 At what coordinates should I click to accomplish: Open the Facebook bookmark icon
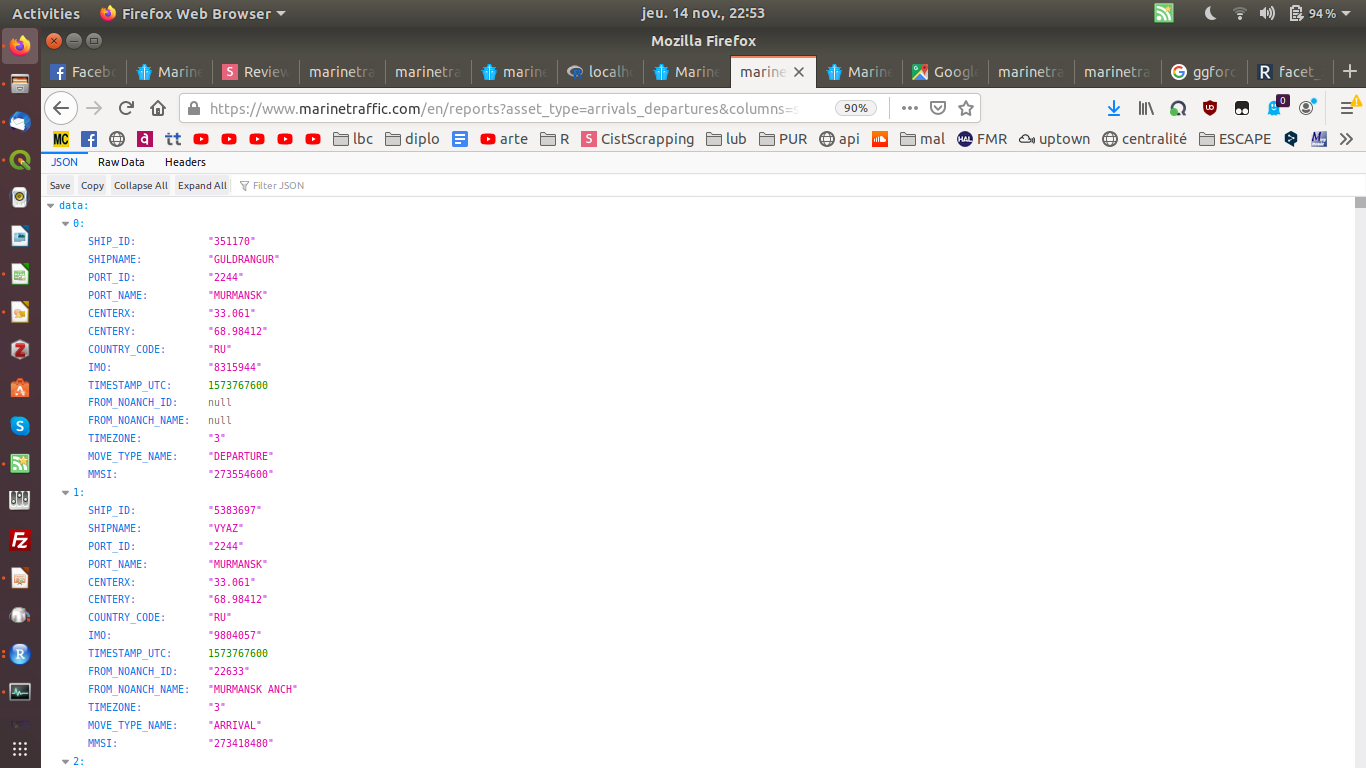(x=89, y=139)
